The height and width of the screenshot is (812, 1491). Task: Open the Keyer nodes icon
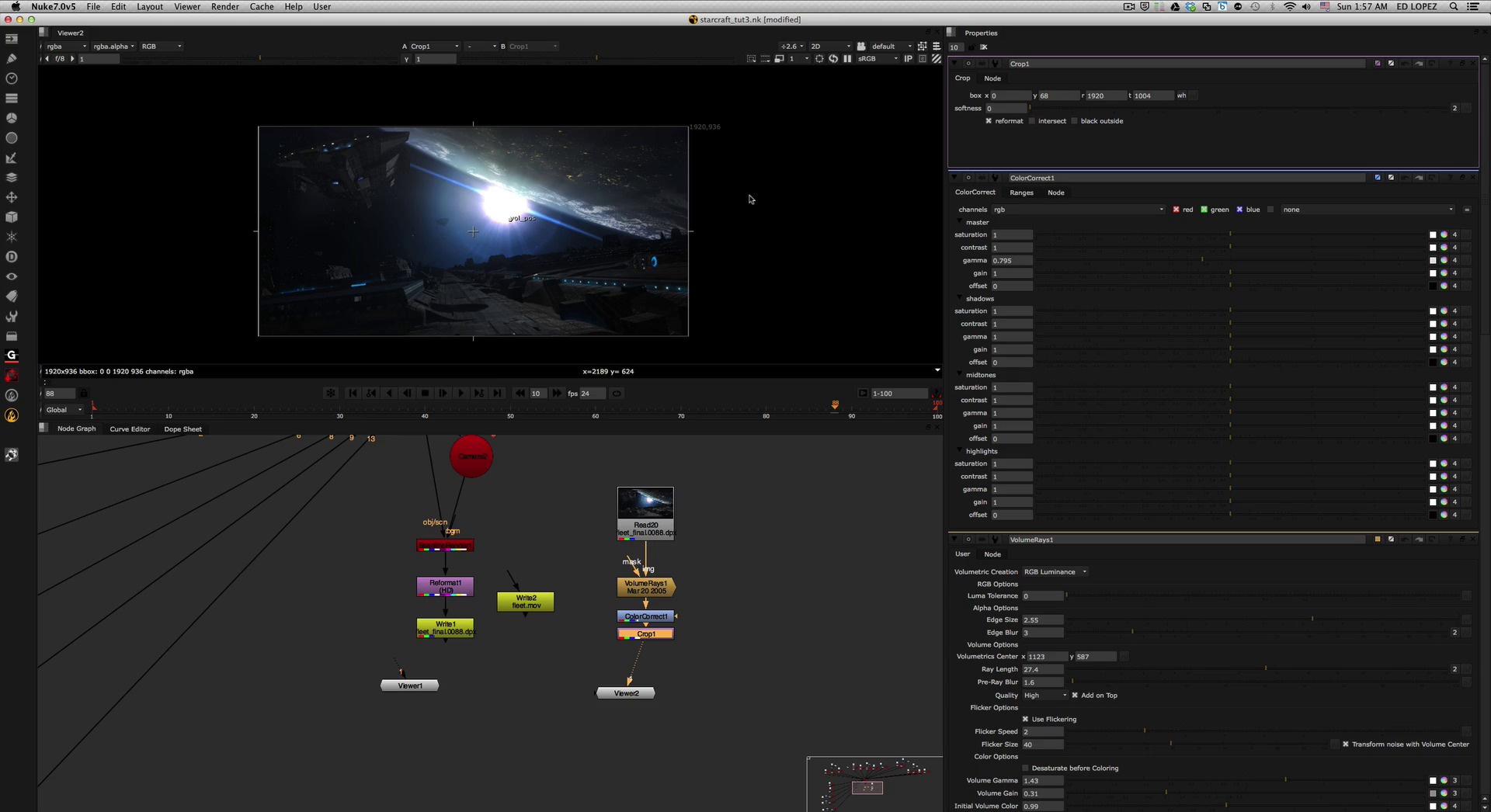point(12,158)
